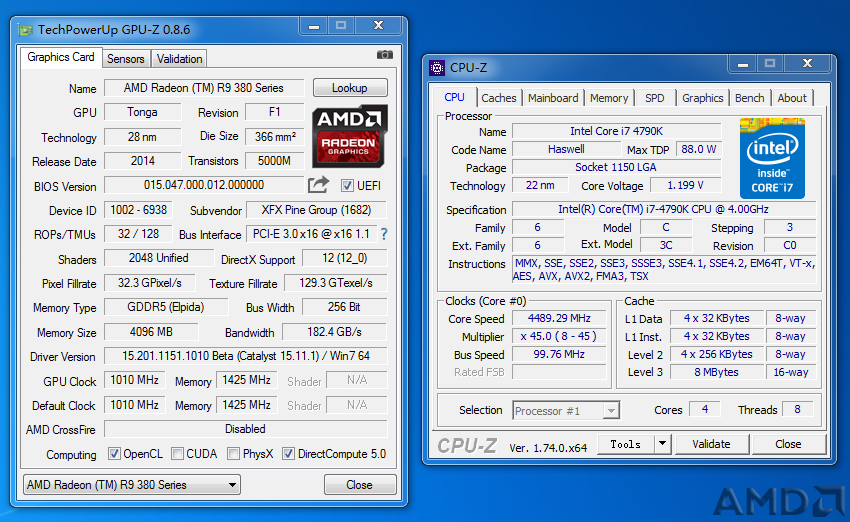Open the Memory tab in CPU-Z

coord(609,98)
